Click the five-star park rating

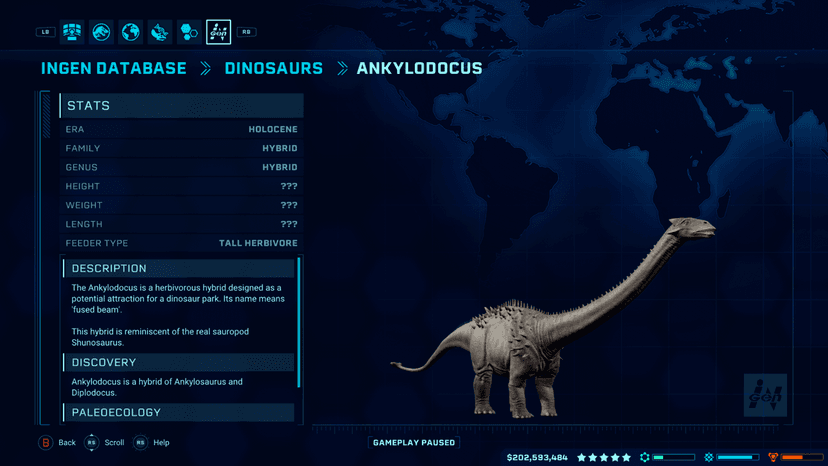604,458
